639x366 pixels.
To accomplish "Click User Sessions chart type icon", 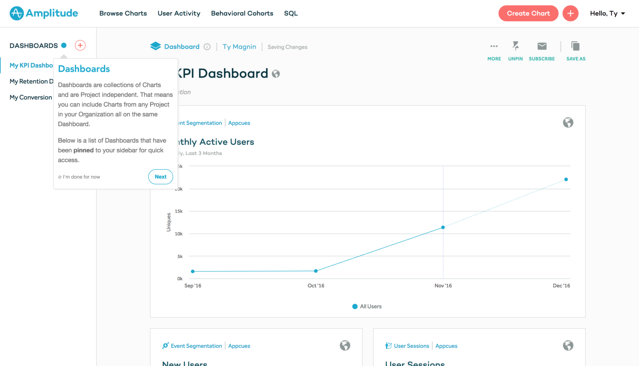I will [x=388, y=346].
